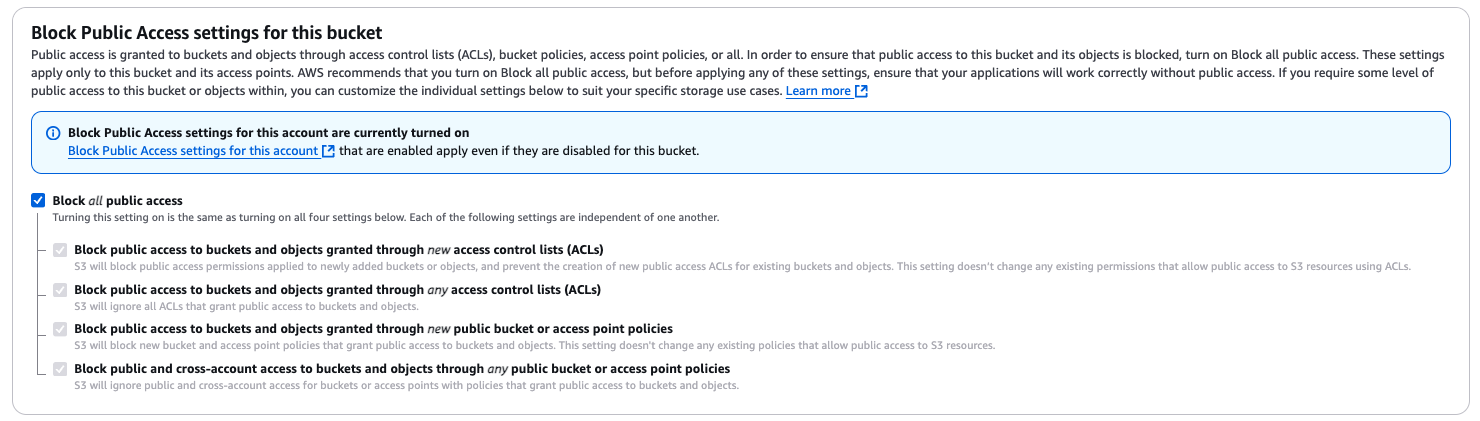Image resolution: width=1480 pixels, height=421 pixels.
Task: Toggle checkbox for new access control lists
Action: pos(60,250)
